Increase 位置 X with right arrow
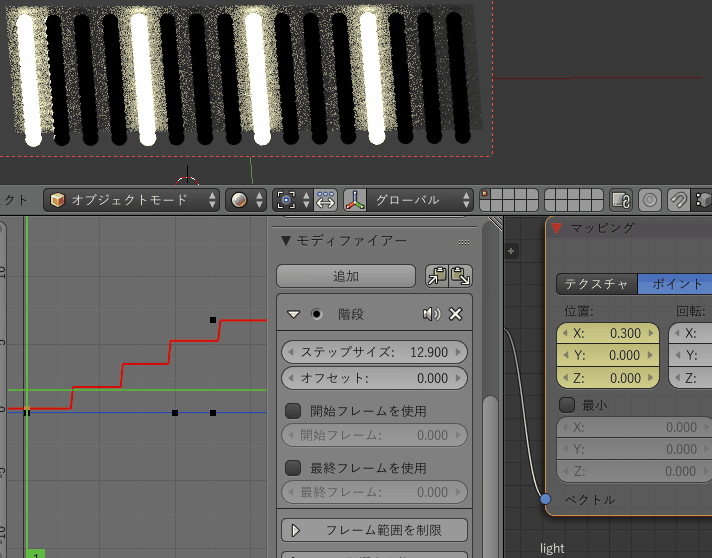 (651, 333)
